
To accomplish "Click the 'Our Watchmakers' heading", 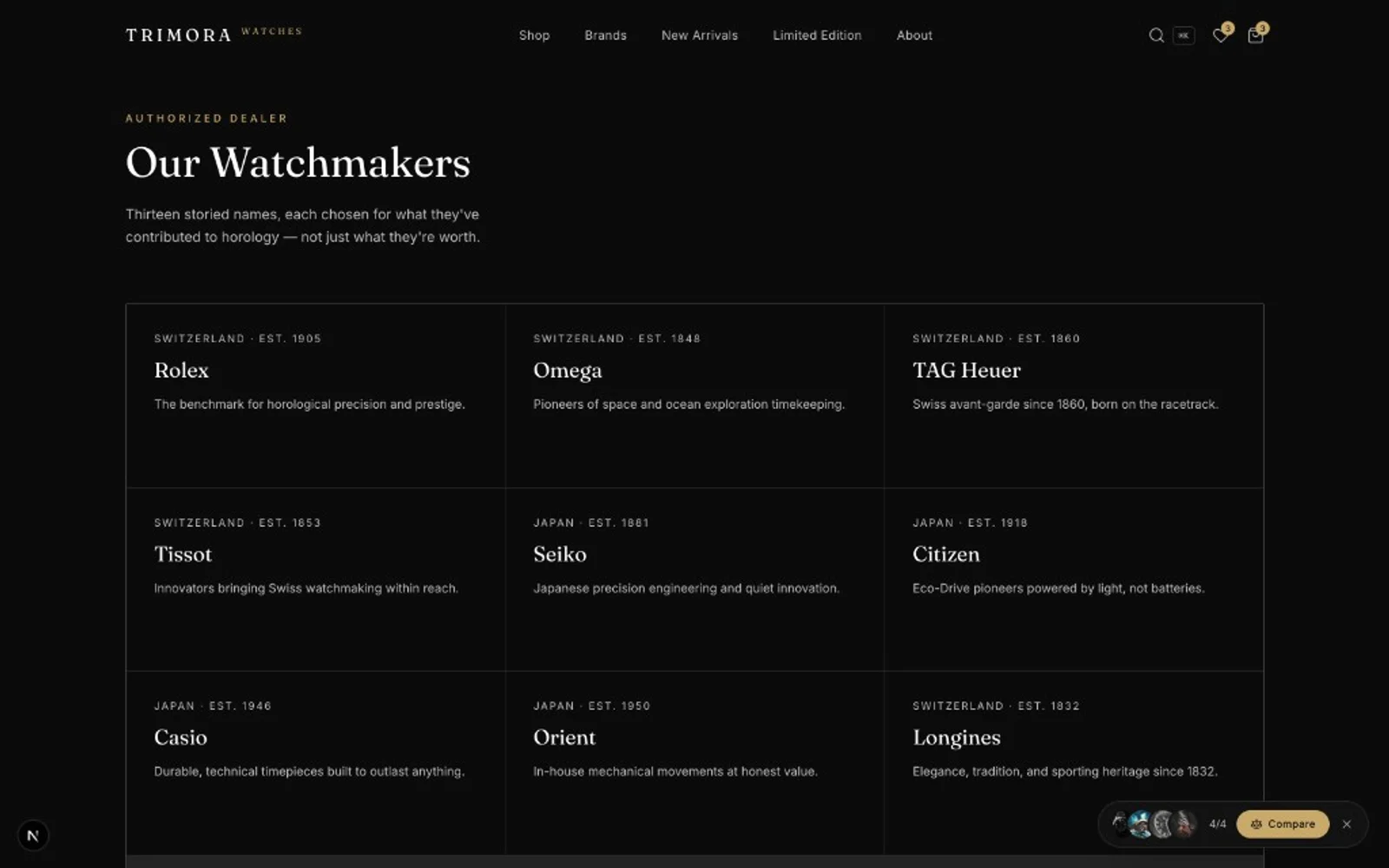I will pos(298,162).
